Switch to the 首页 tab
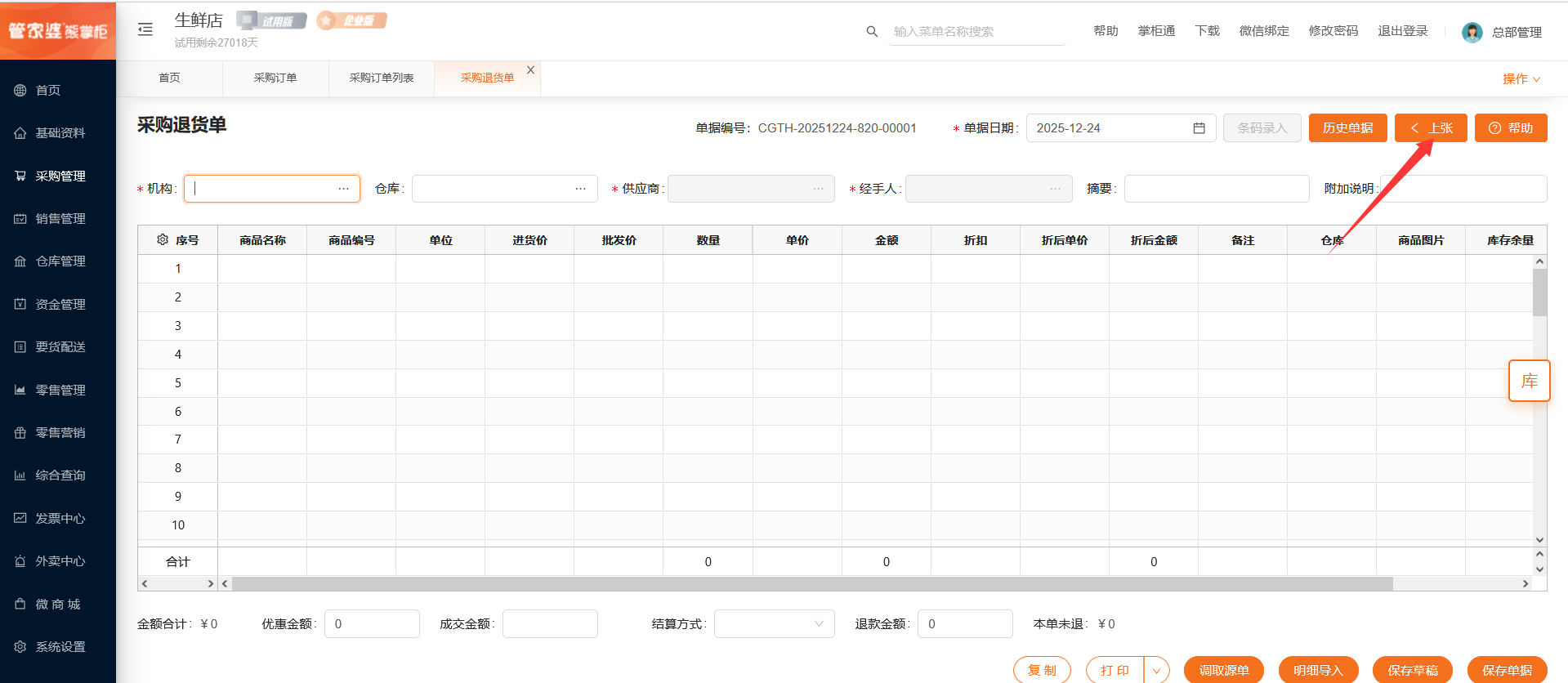Screen dimensions: 1568x683 pyautogui.click(x=169, y=78)
